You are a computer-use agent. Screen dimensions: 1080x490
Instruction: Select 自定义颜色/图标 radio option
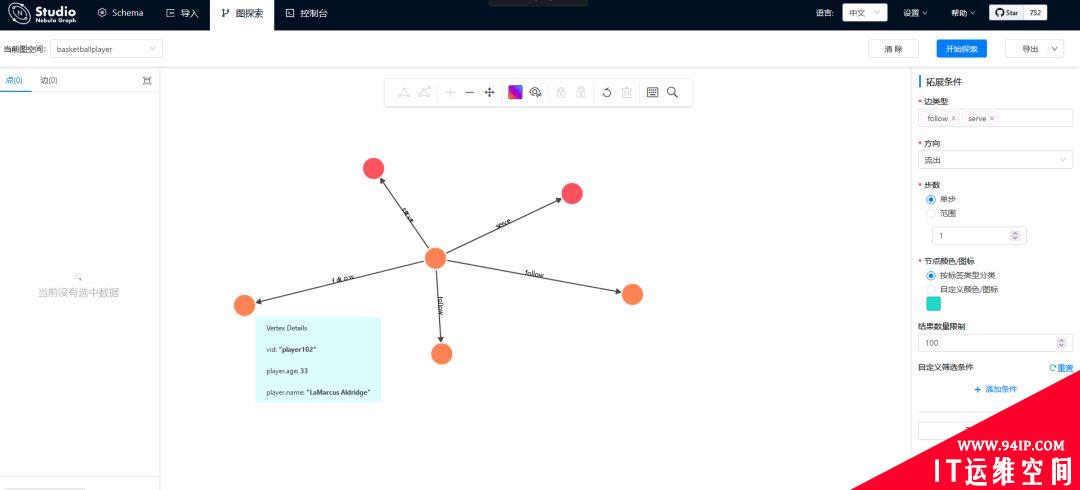(x=931, y=289)
